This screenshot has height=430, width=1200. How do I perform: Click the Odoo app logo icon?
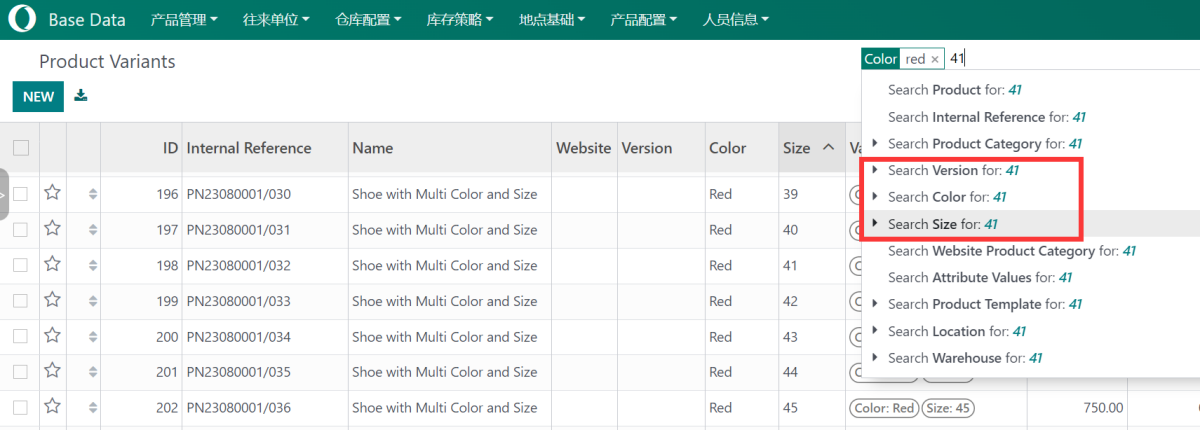pyautogui.click(x=22, y=19)
